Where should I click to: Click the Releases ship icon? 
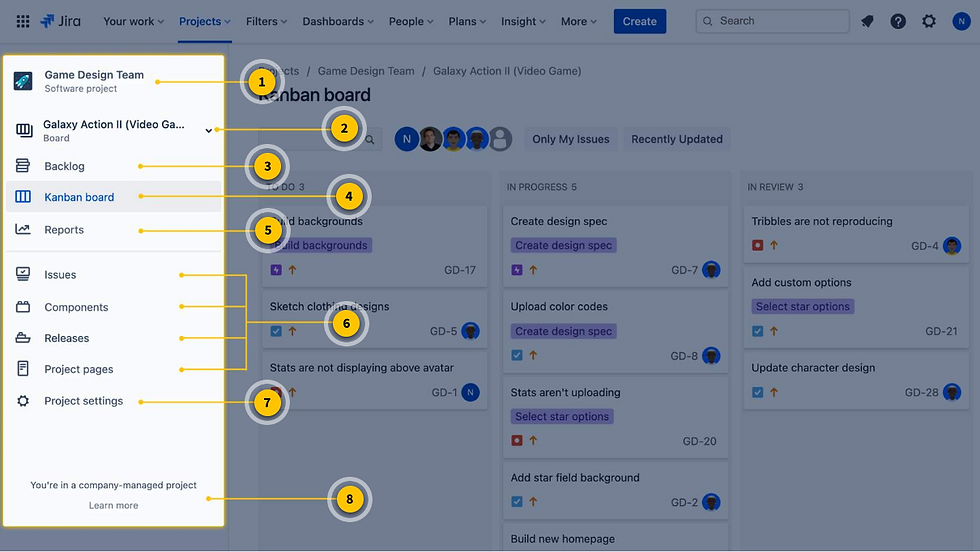(22, 338)
